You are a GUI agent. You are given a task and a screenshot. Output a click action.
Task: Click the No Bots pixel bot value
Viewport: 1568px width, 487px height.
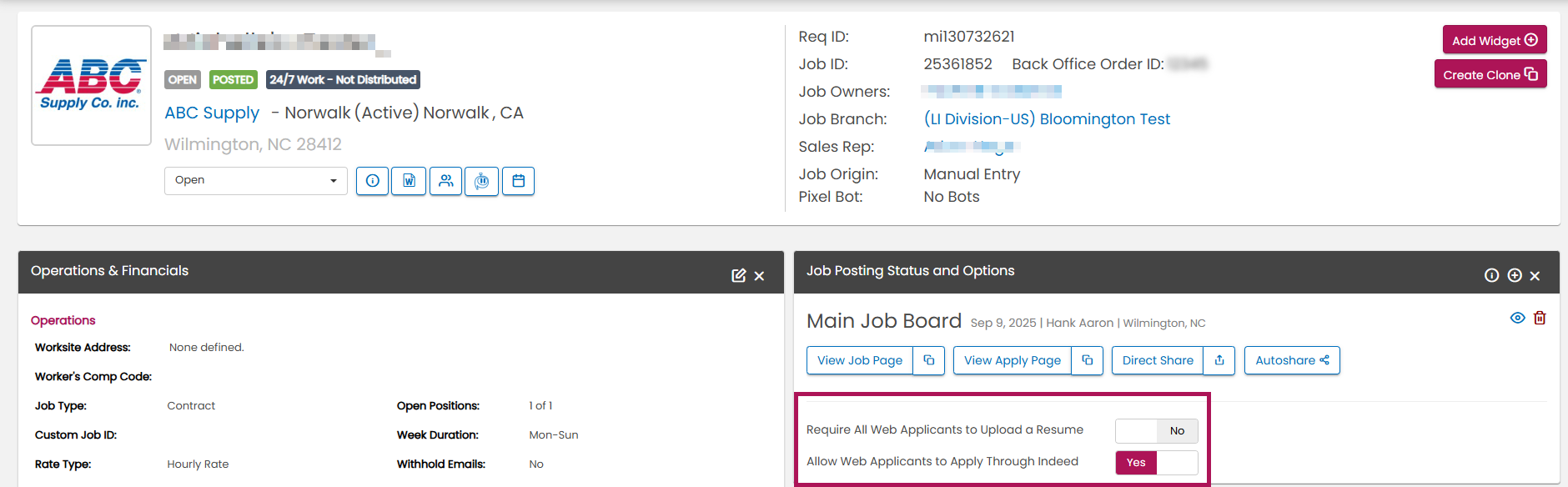coord(952,197)
